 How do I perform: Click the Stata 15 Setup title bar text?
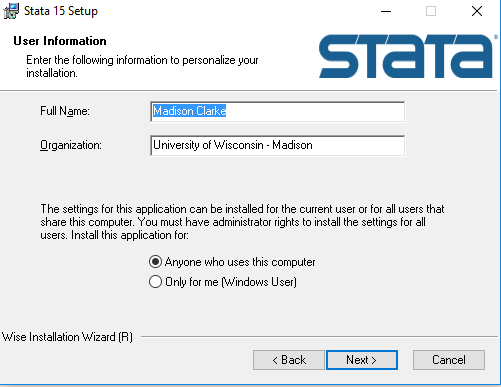[61, 11]
